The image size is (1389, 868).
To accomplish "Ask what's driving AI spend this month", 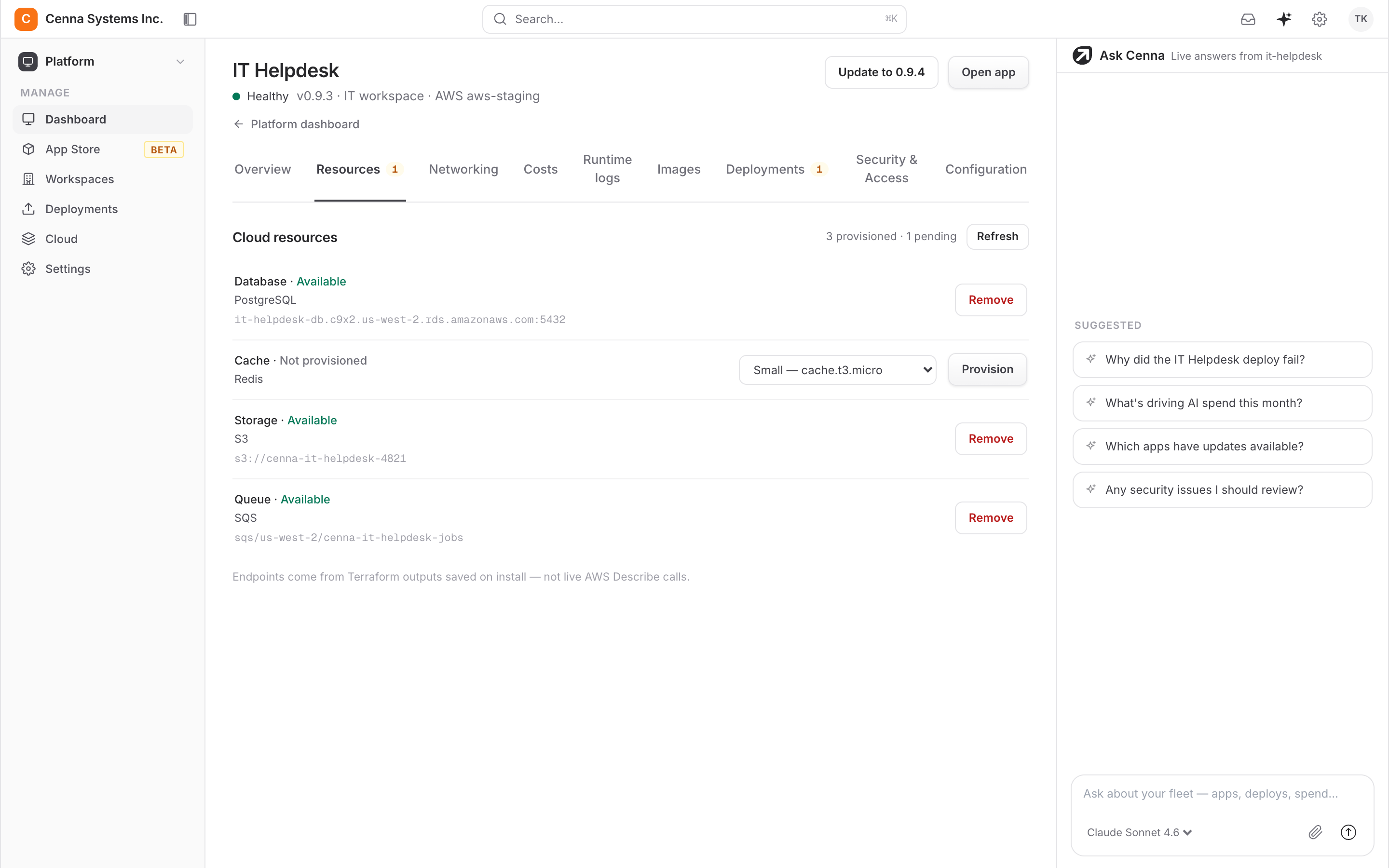I will [1222, 403].
